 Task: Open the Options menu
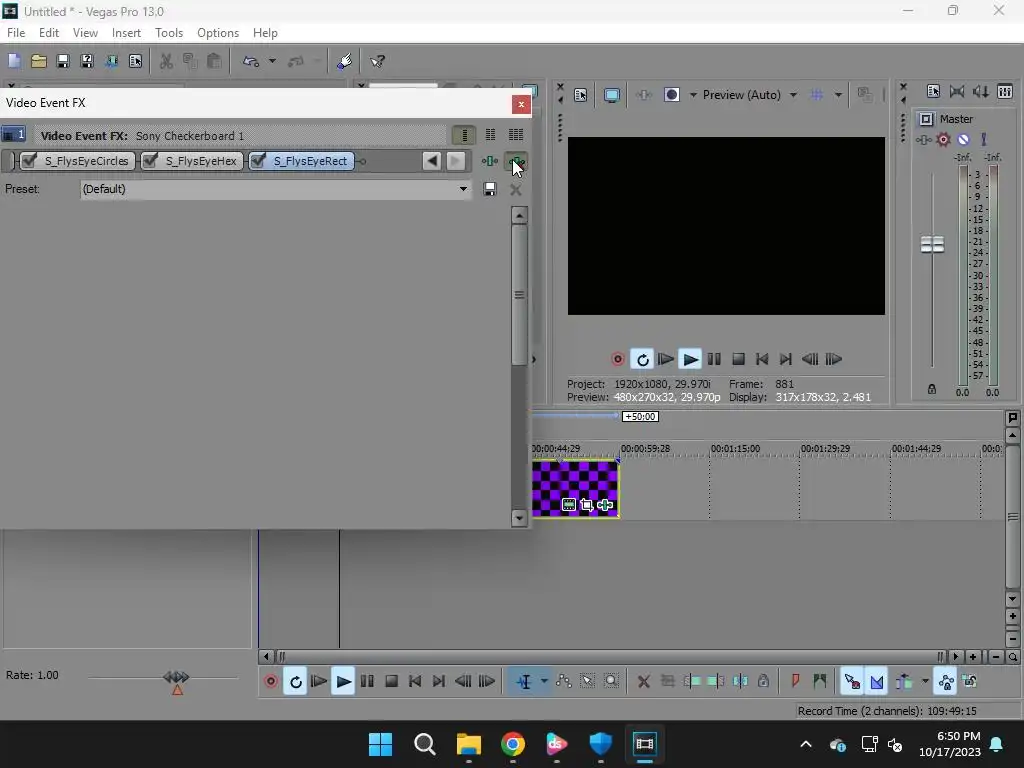[x=217, y=33]
